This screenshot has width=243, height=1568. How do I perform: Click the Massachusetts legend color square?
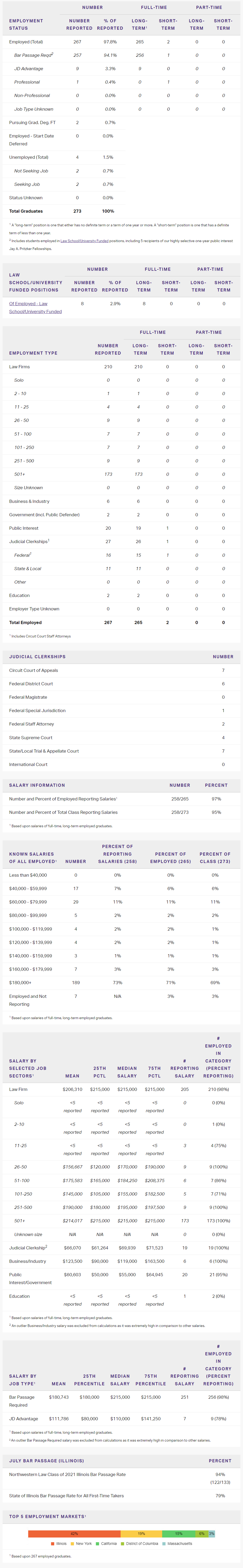click(165, 1543)
